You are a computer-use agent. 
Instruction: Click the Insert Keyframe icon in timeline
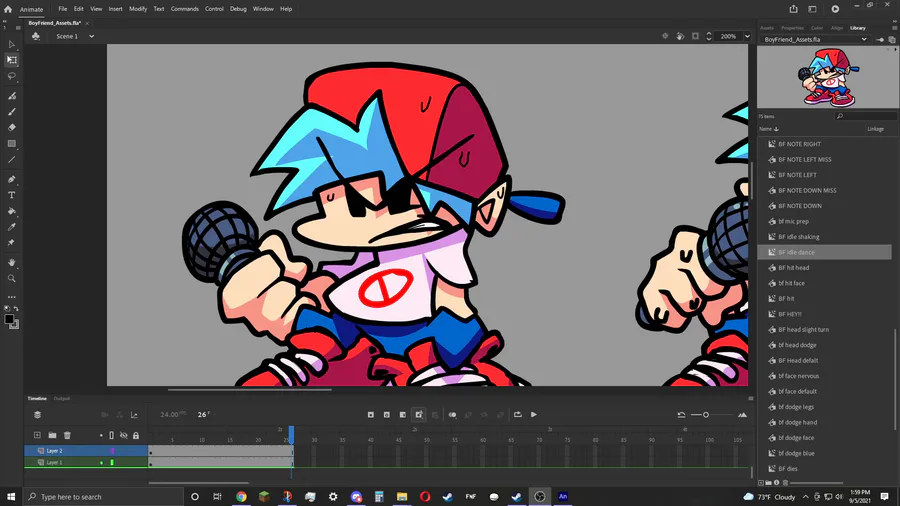tap(371, 415)
